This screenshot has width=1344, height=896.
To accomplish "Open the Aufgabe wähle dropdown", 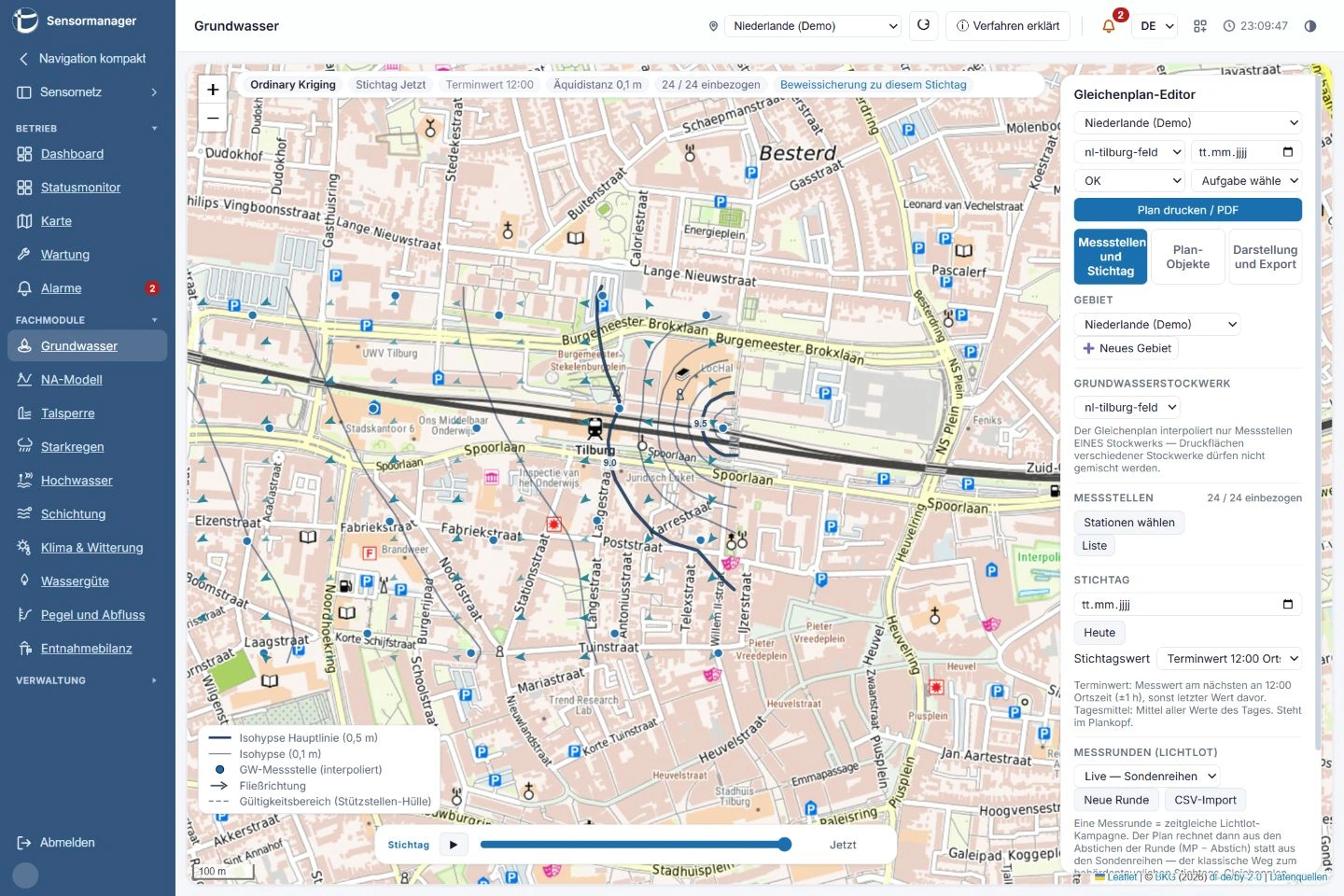I will [x=1246, y=181].
